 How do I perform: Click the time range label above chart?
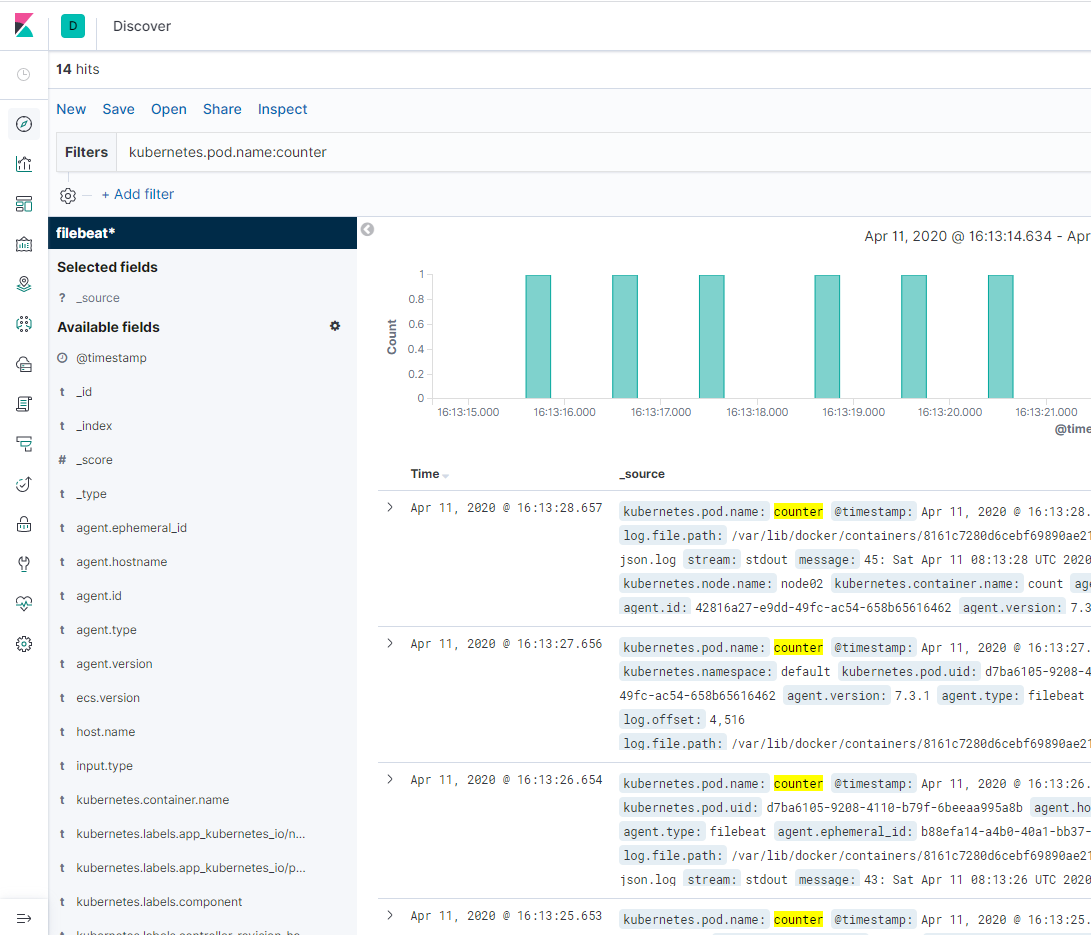977,237
